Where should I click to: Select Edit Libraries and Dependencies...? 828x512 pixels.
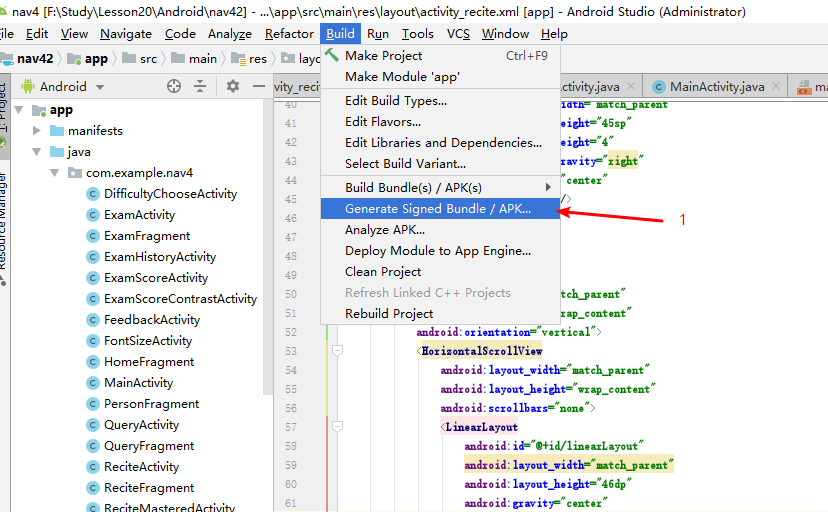(440, 143)
